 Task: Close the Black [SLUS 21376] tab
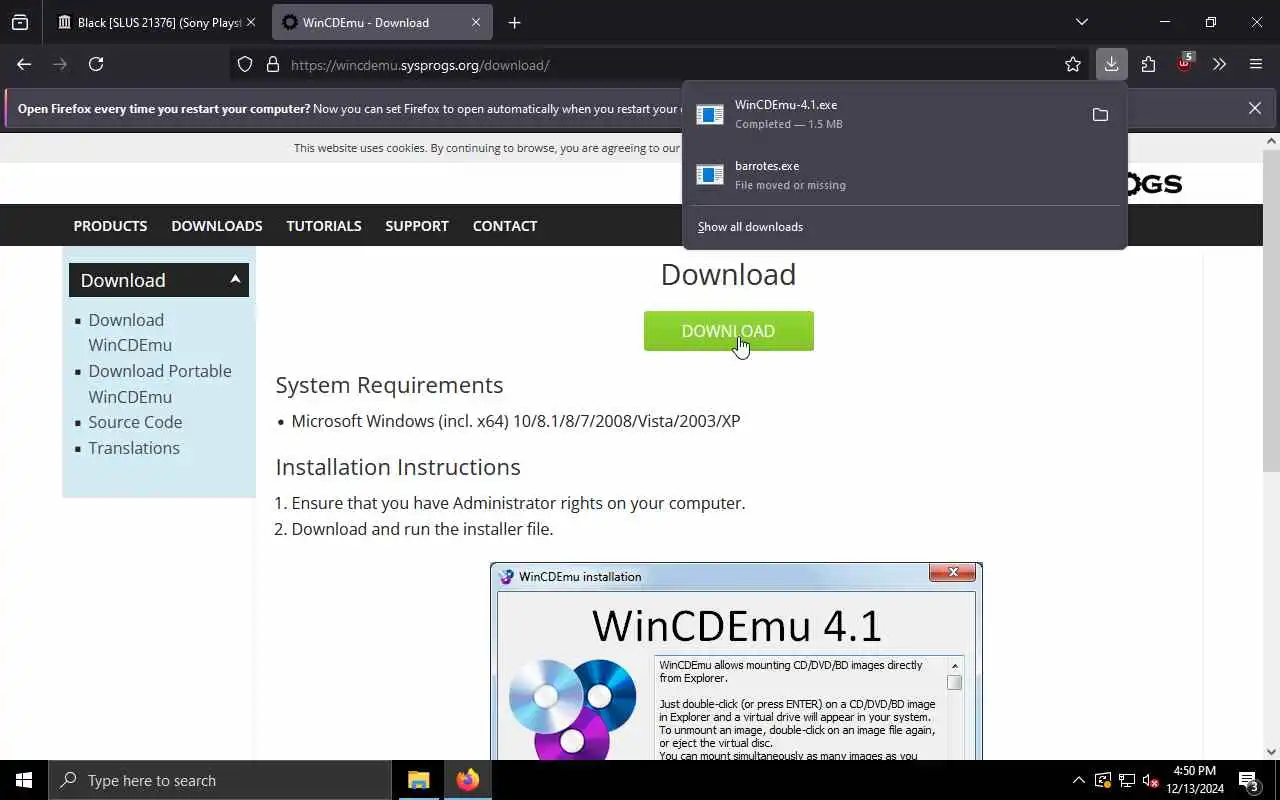pyautogui.click(x=250, y=22)
